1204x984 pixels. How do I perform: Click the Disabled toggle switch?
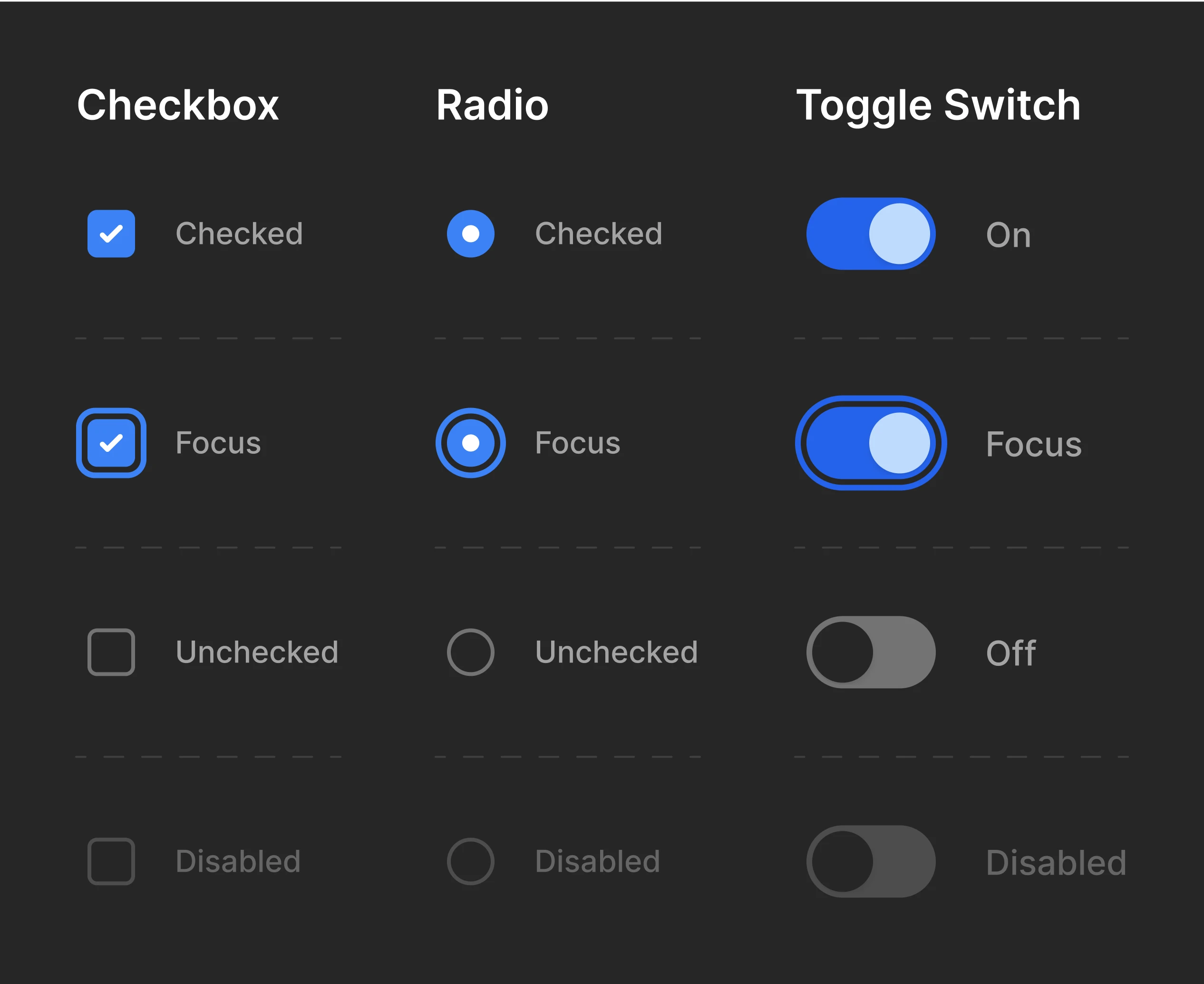(870, 861)
